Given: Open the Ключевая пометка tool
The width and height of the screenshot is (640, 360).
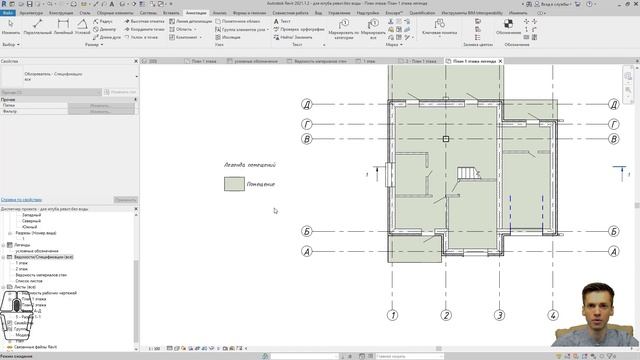Looking at the screenshot, I should click(x=440, y=27).
